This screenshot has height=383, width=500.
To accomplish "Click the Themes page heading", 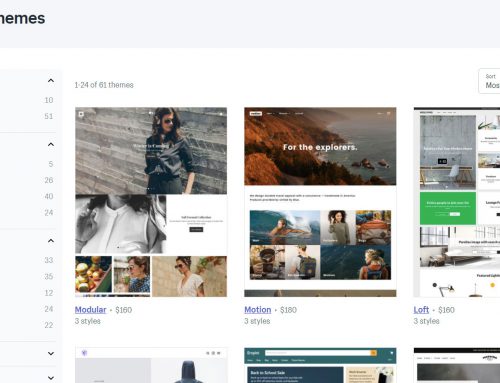I will click(22, 18).
